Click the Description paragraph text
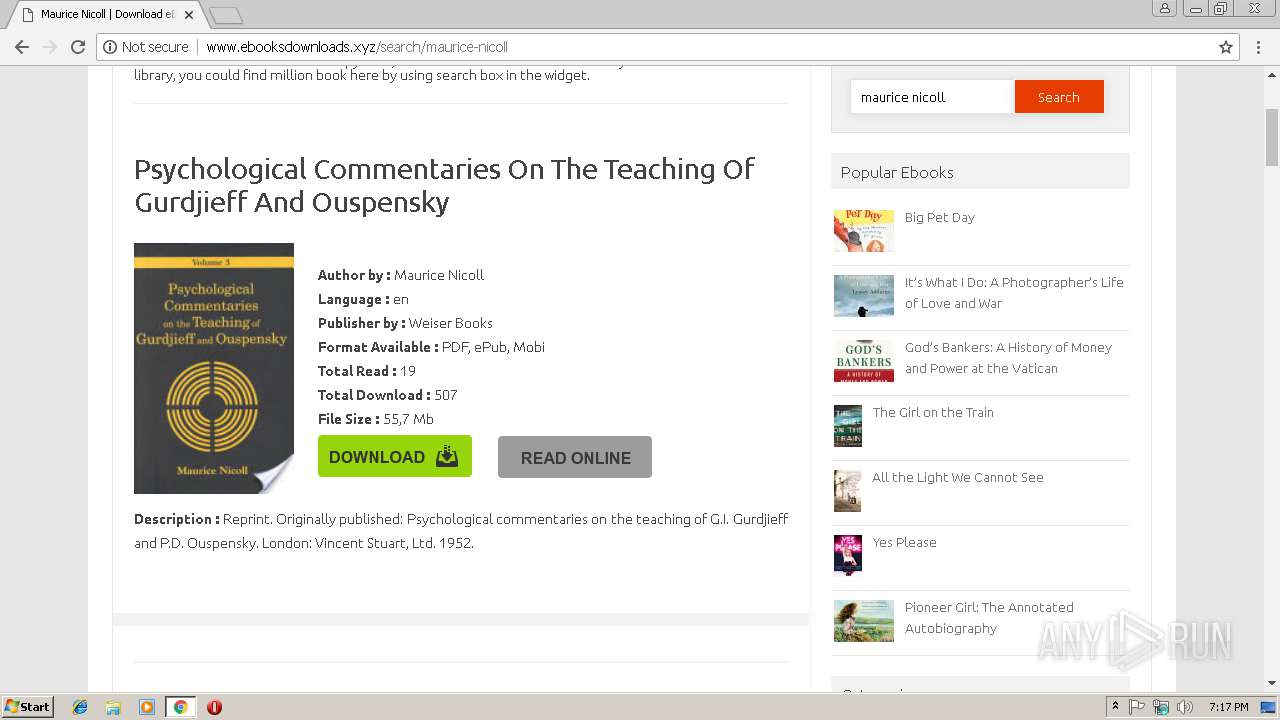This screenshot has height=720, width=1280. (x=461, y=531)
